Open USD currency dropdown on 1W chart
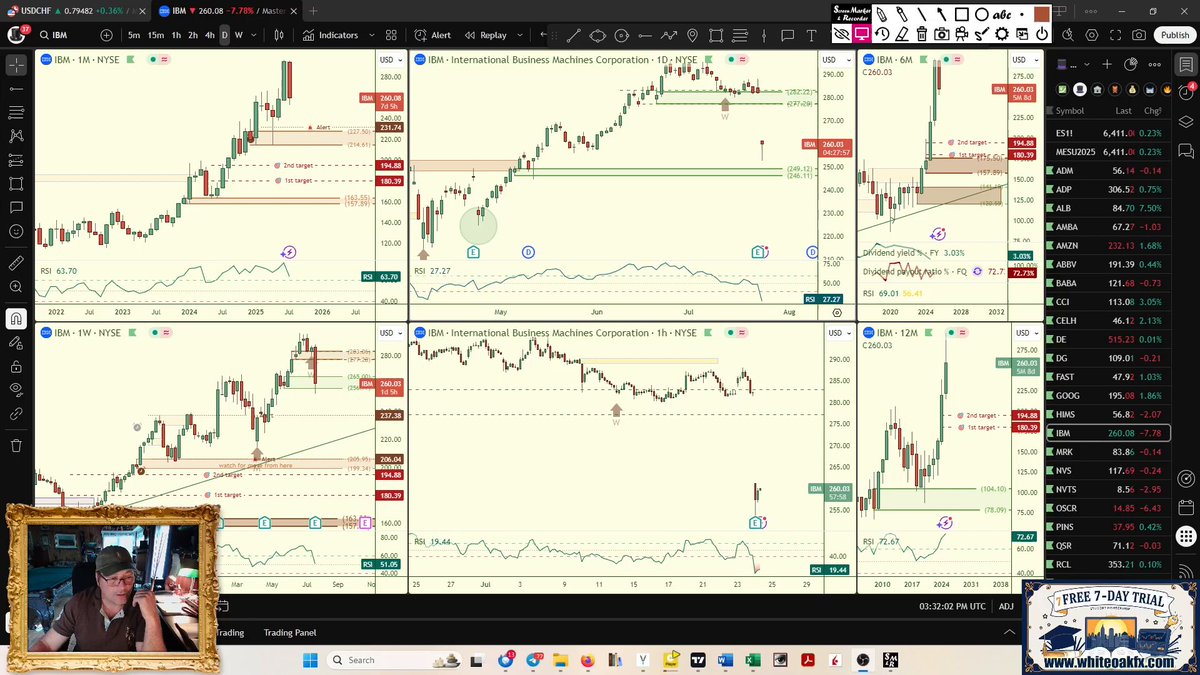1200x675 pixels. click(x=389, y=333)
